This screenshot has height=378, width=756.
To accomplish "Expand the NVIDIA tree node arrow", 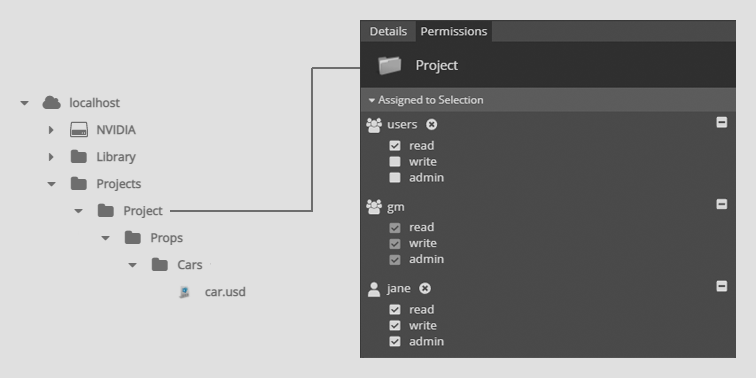I will (x=51, y=130).
